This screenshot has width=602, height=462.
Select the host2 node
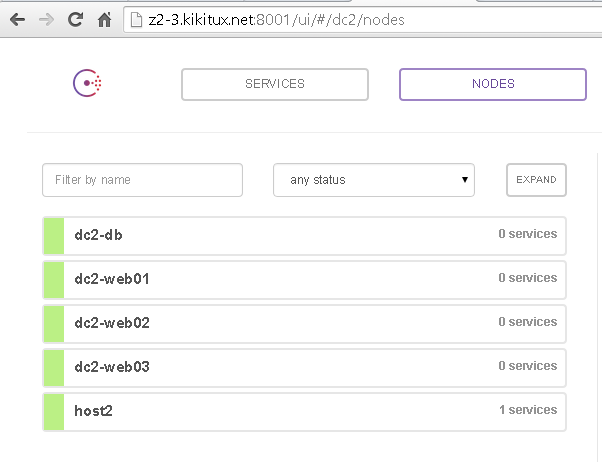tap(304, 412)
